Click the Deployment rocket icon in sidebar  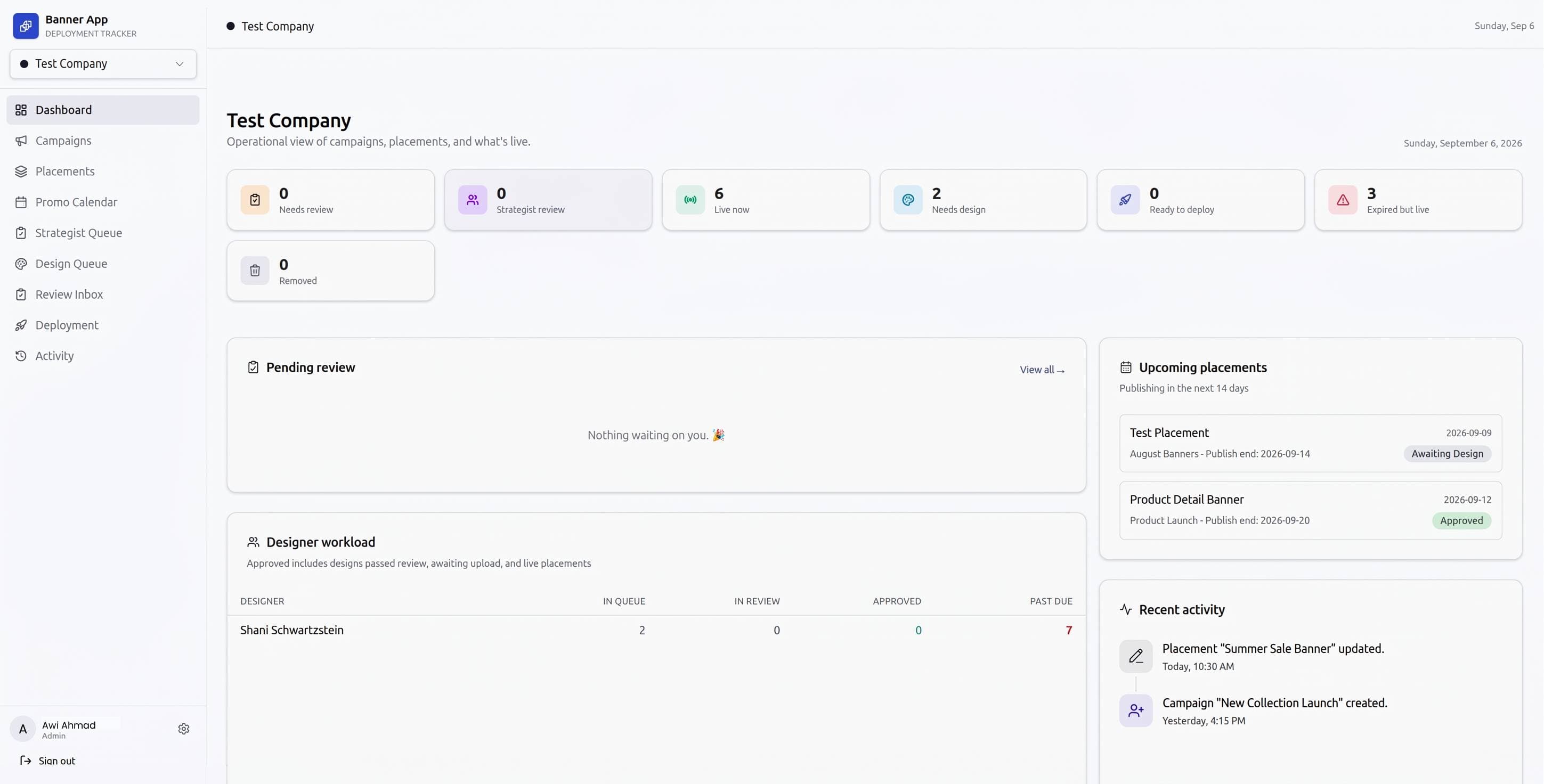point(21,325)
